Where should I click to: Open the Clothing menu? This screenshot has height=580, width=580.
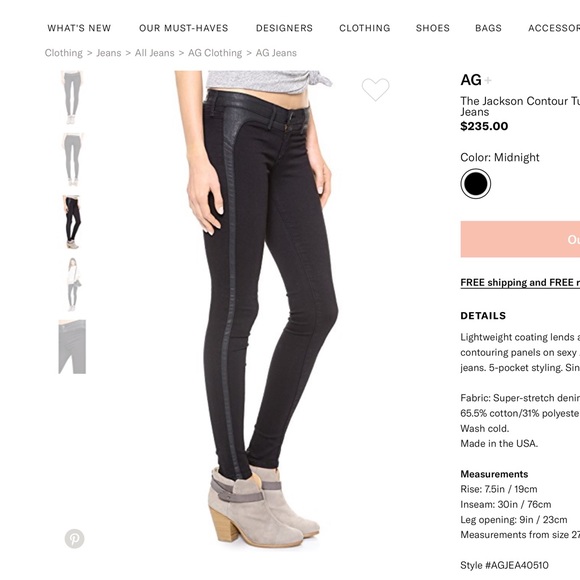[365, 28]
